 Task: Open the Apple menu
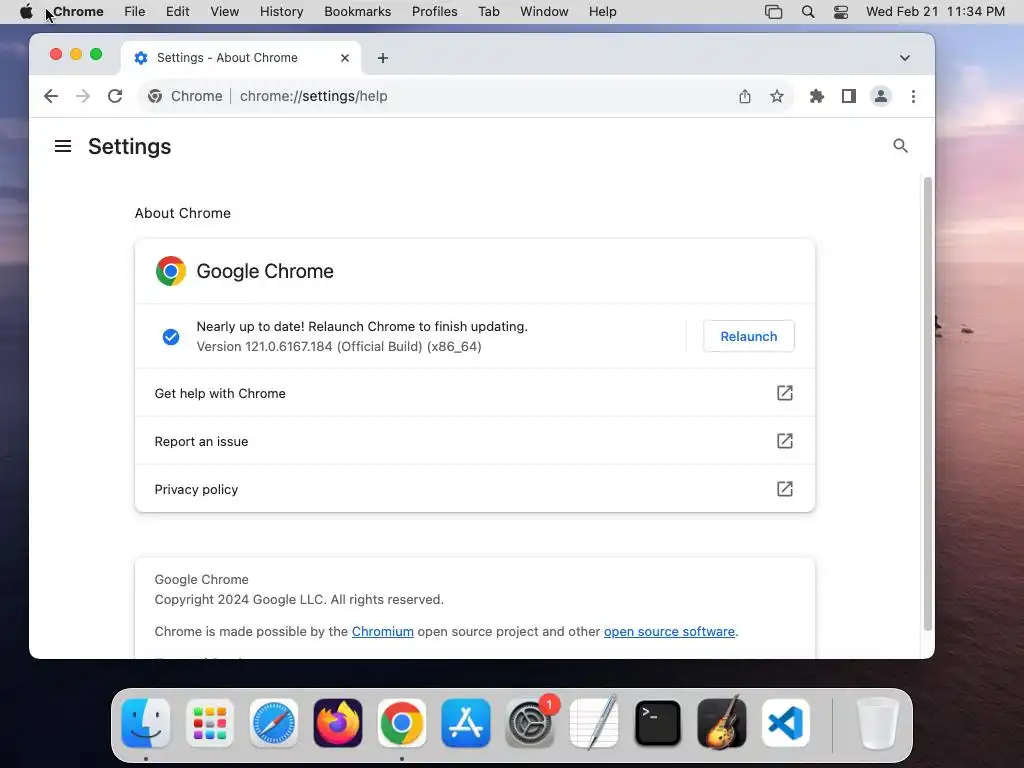tap(26, 12)
